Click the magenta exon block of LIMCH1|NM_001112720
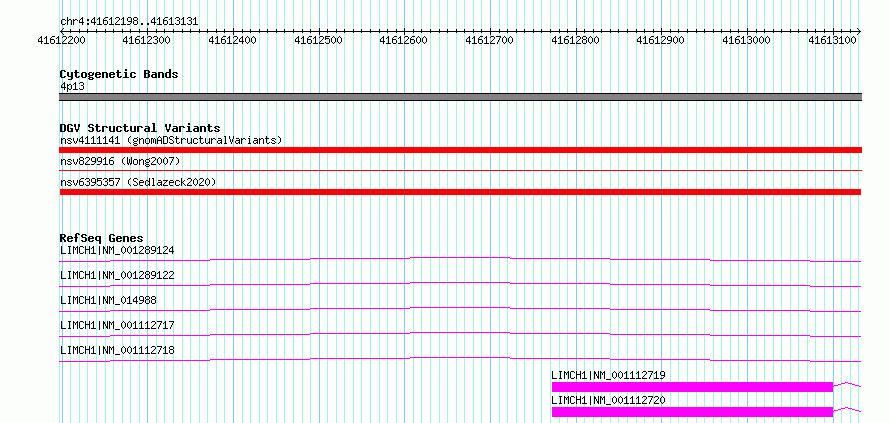The width and height of the screenshot is (890, 423). click(x=692, y=412)
